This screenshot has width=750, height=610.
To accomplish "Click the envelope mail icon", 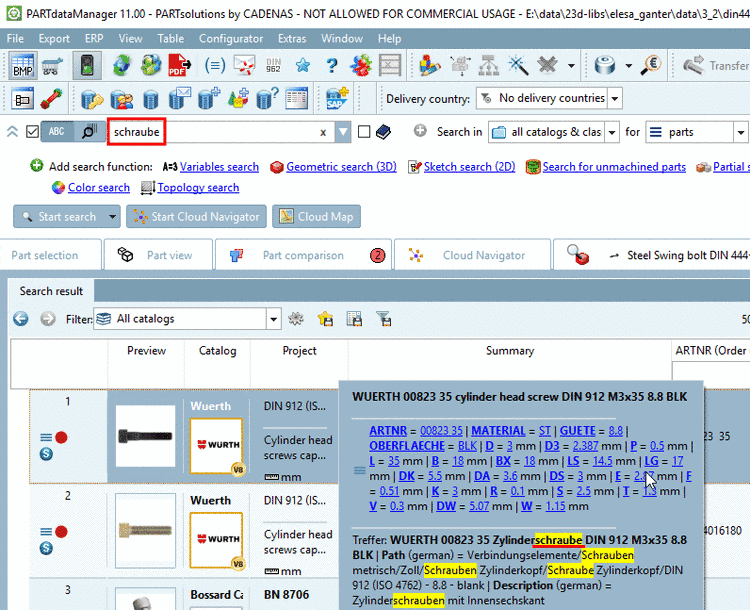I will click(x=244, y=65).
